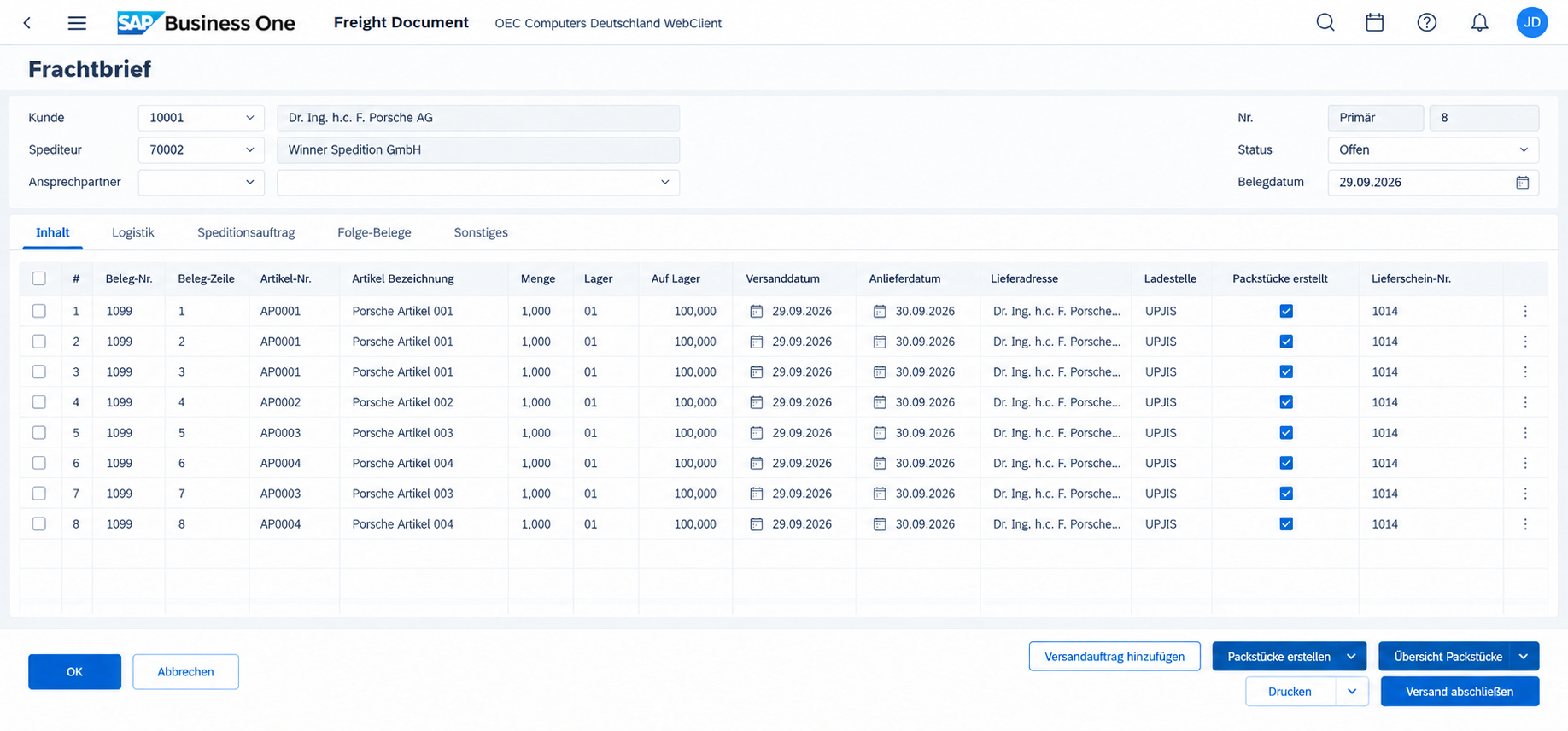The height and width of the screenshot is (731, 1568).
Task: Show notifications via the bell icon
Action: click(1480, 23)
